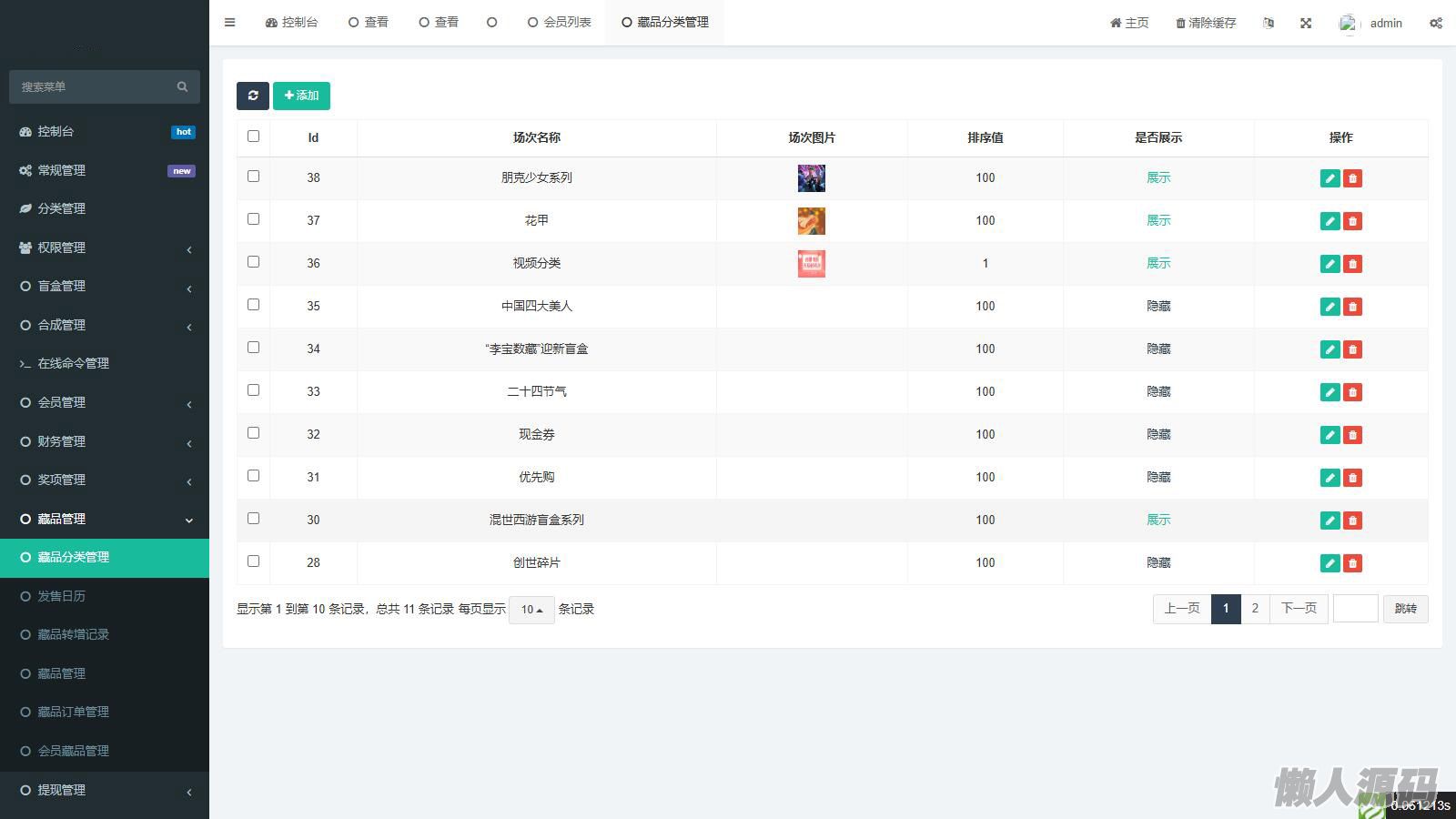Screen dimensions: 1456x819
Task: Expand the 权限管理 sidebar menu
Action: (105, 248)
